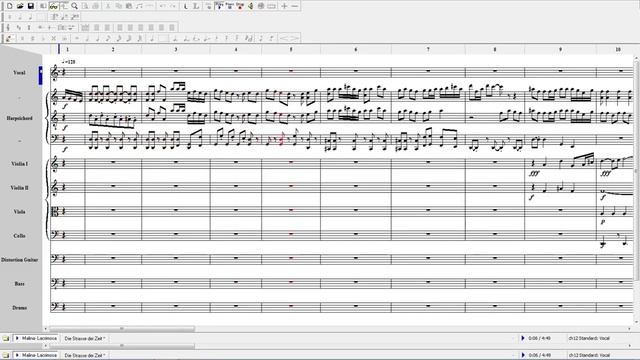Image resolution: width=640 pixels, height=360 pixels.
Task: Select the Harpsichord staff label
Action: 19,118
